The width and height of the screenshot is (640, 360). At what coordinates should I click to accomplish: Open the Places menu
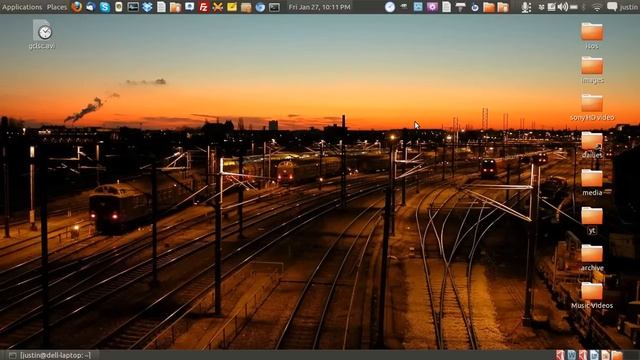click(x=57, y=7)
